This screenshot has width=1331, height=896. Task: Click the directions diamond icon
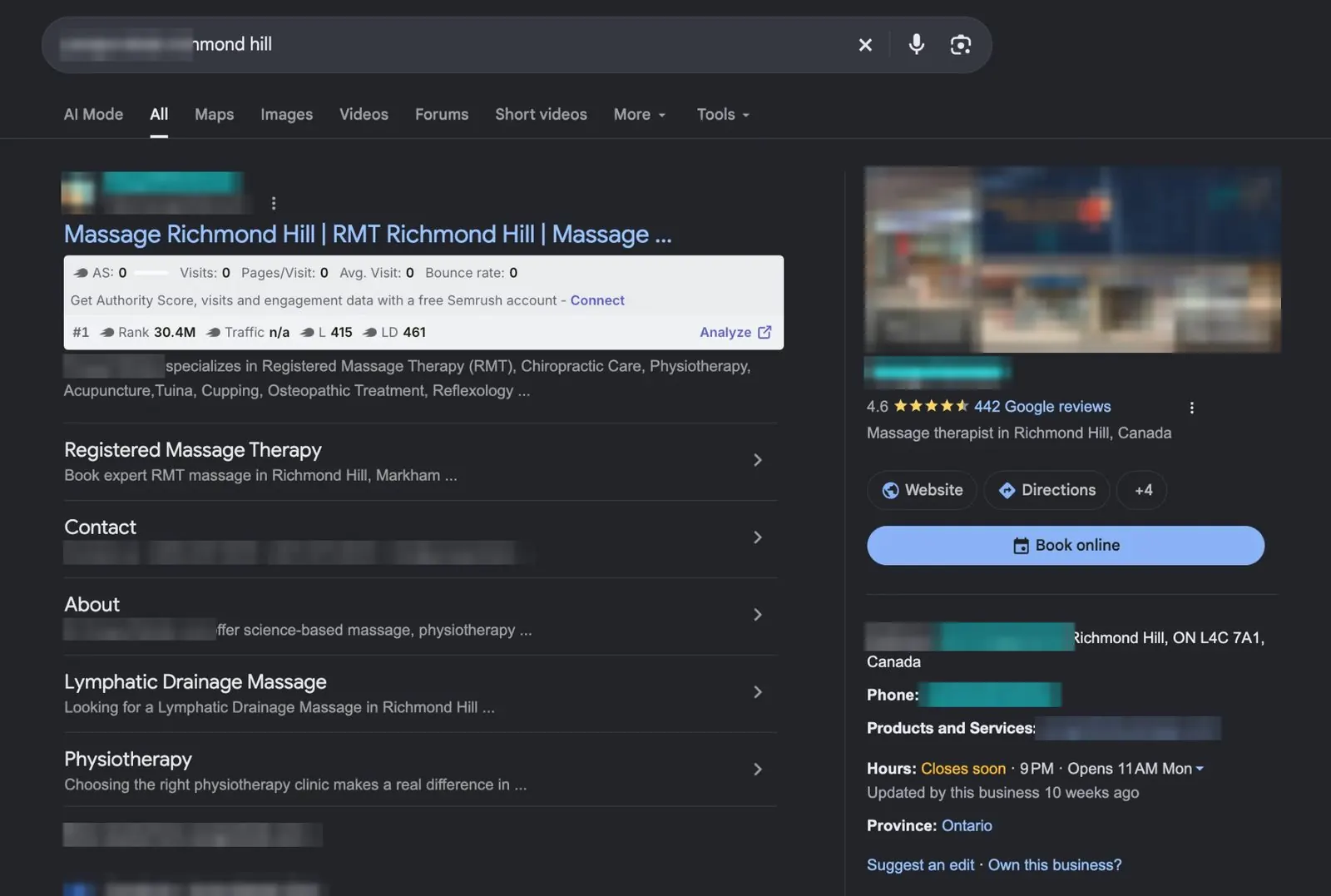pyautogui.click(x=1007, y=491)
